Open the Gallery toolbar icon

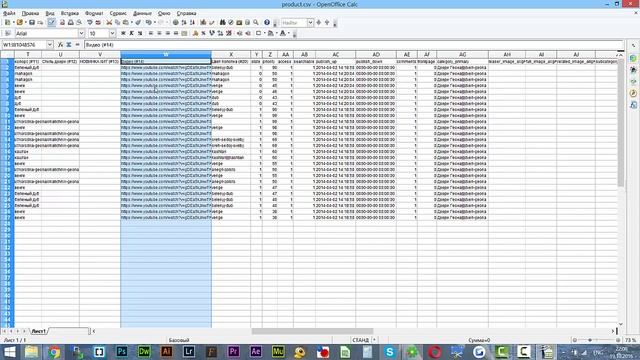(239, 22)
